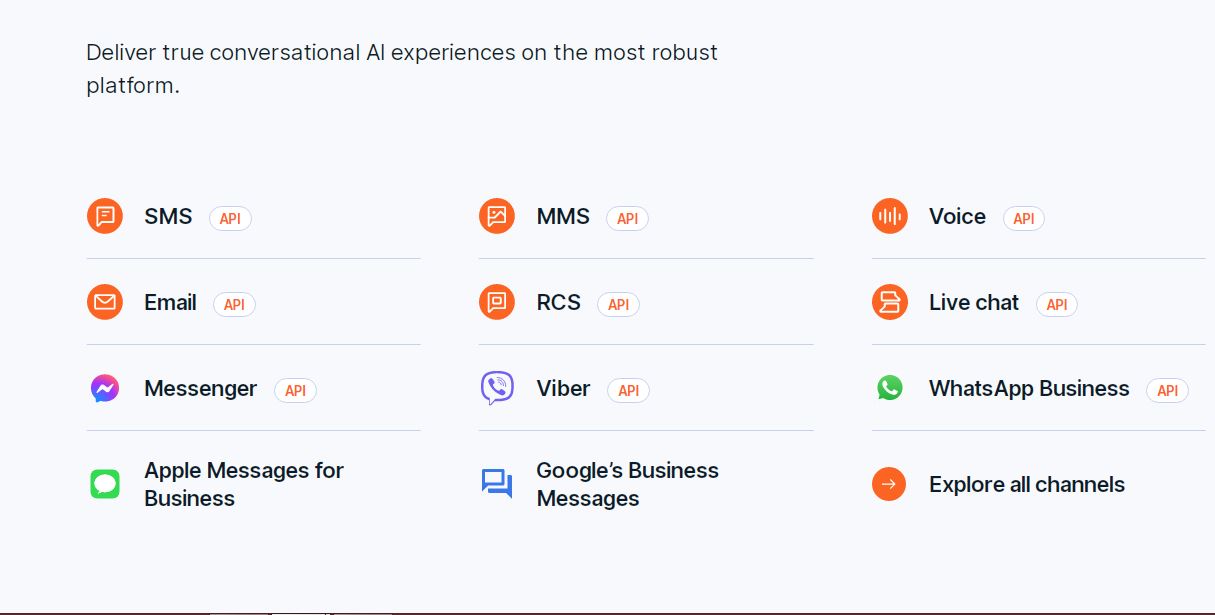Click the Facebook Messenger icon
This screenshot has width=1215, height=615.
(104, 389)
